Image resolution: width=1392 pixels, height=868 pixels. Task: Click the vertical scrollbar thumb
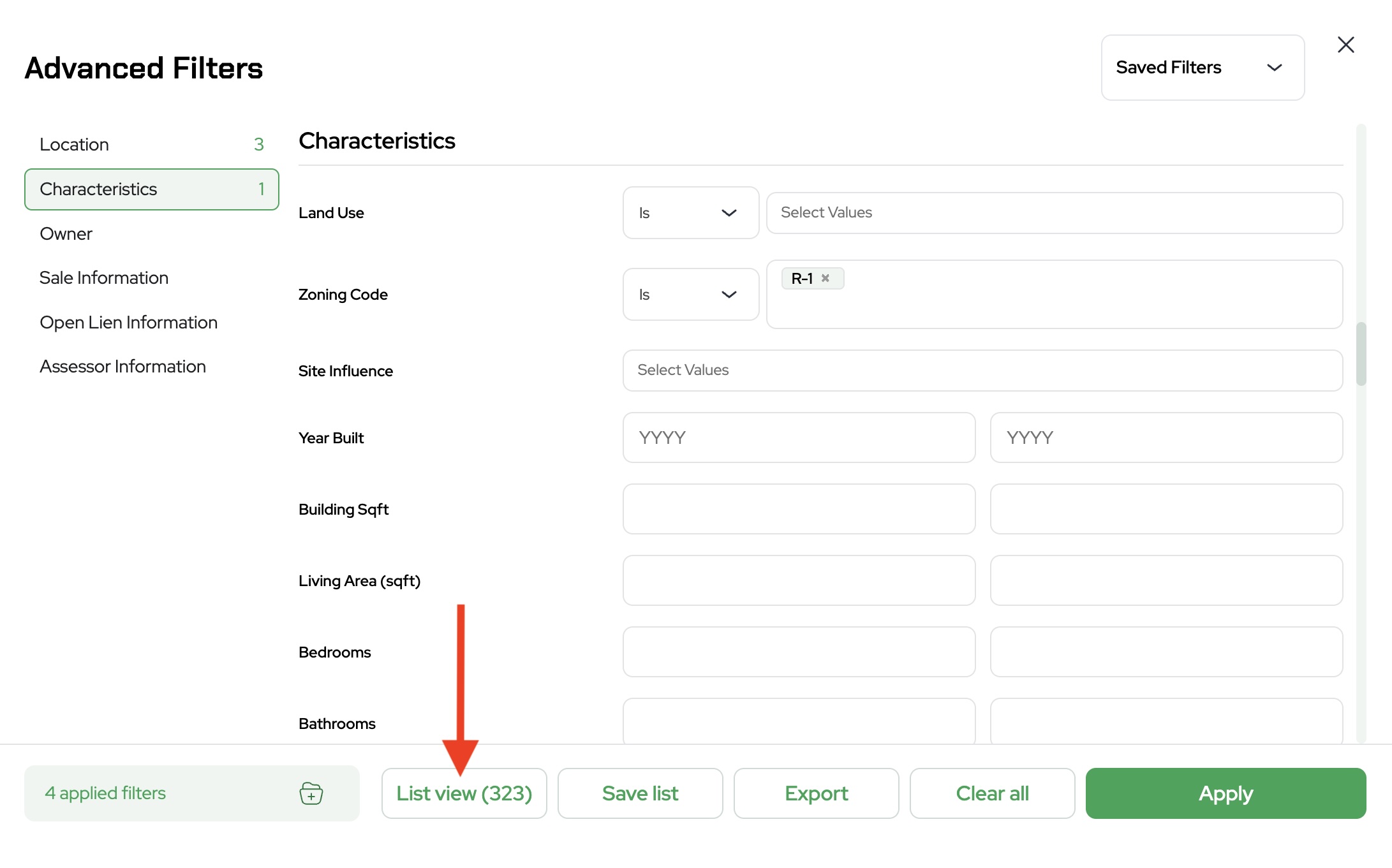1361,354
